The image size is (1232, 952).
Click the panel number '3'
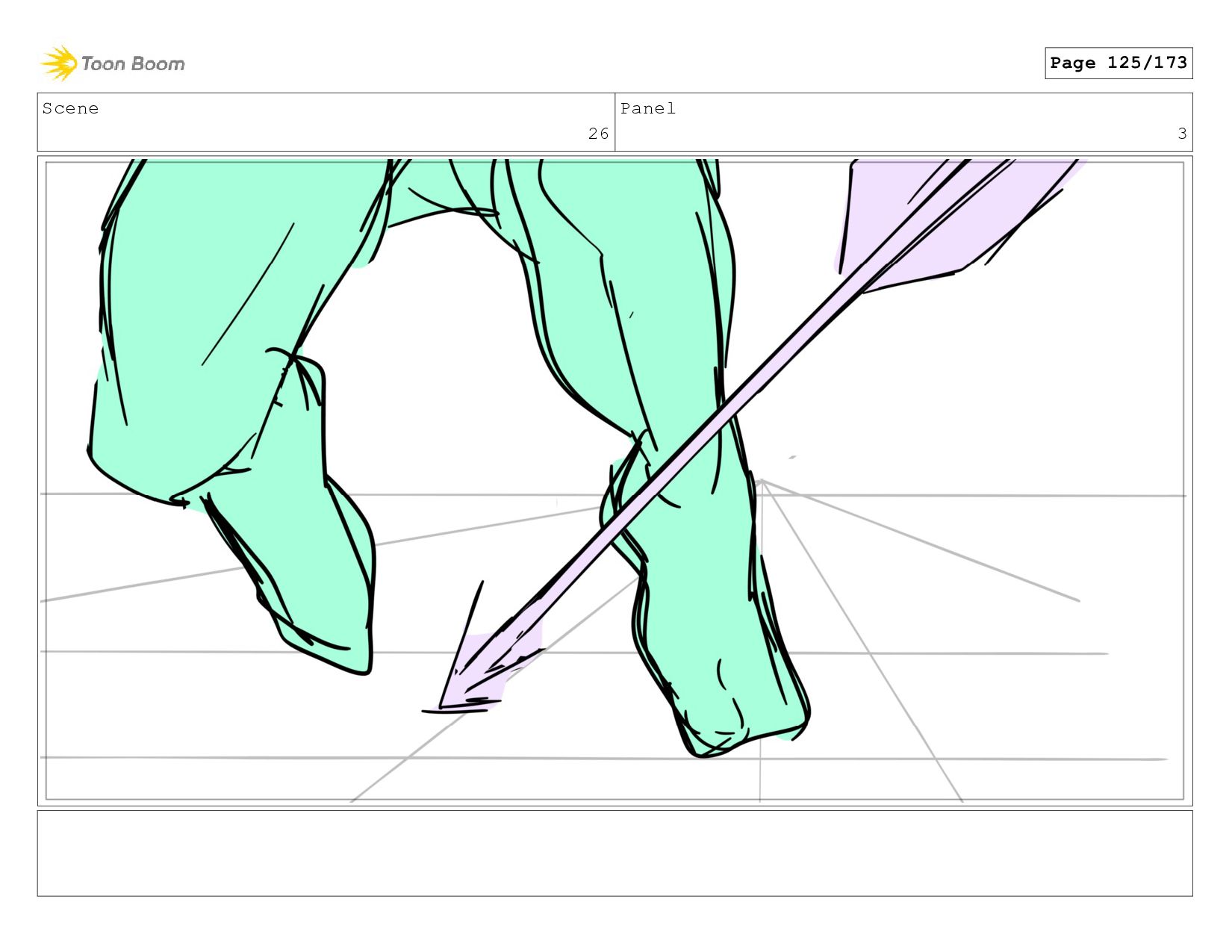[1182, 134]
